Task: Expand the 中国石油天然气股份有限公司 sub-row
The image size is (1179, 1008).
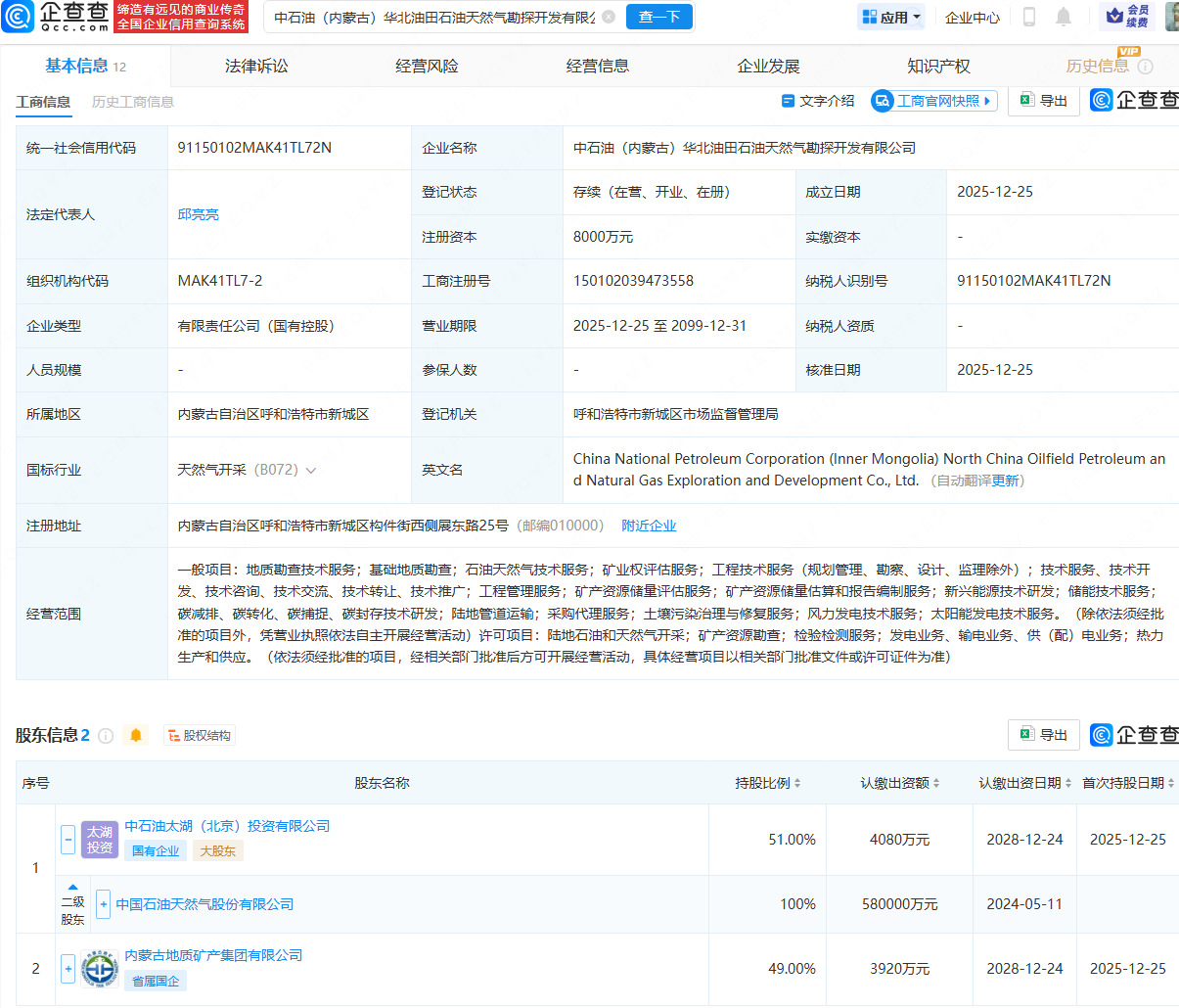Action: click(104, 904)
